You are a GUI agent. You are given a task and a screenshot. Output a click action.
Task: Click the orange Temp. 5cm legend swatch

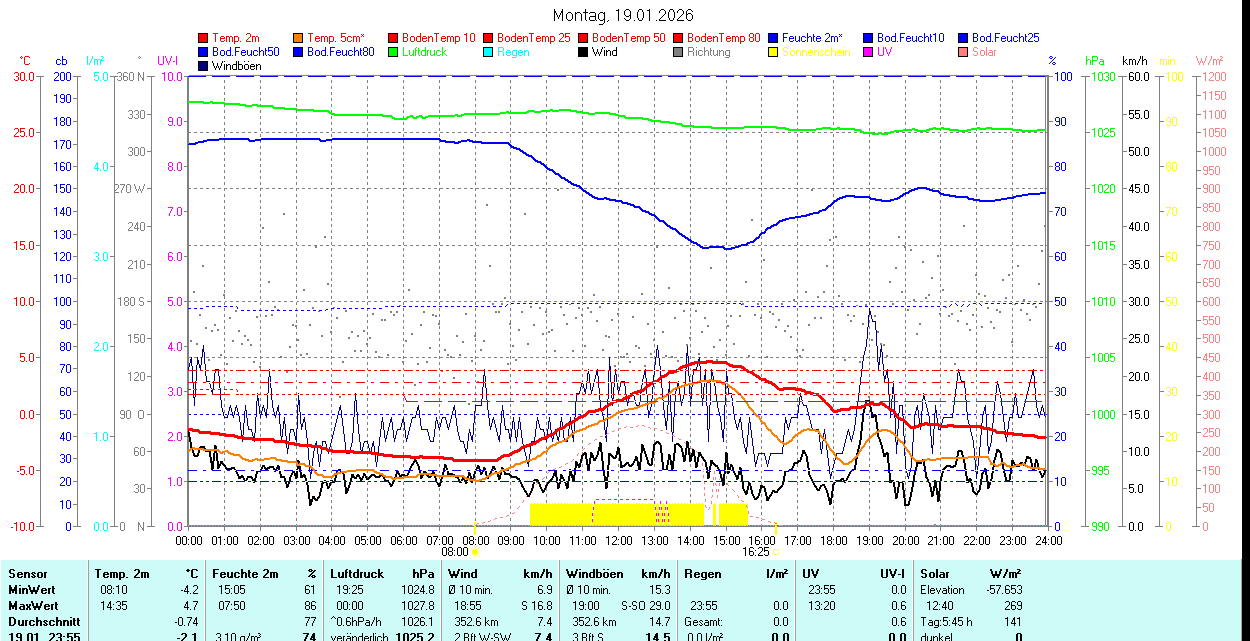(x=299, y=37)
